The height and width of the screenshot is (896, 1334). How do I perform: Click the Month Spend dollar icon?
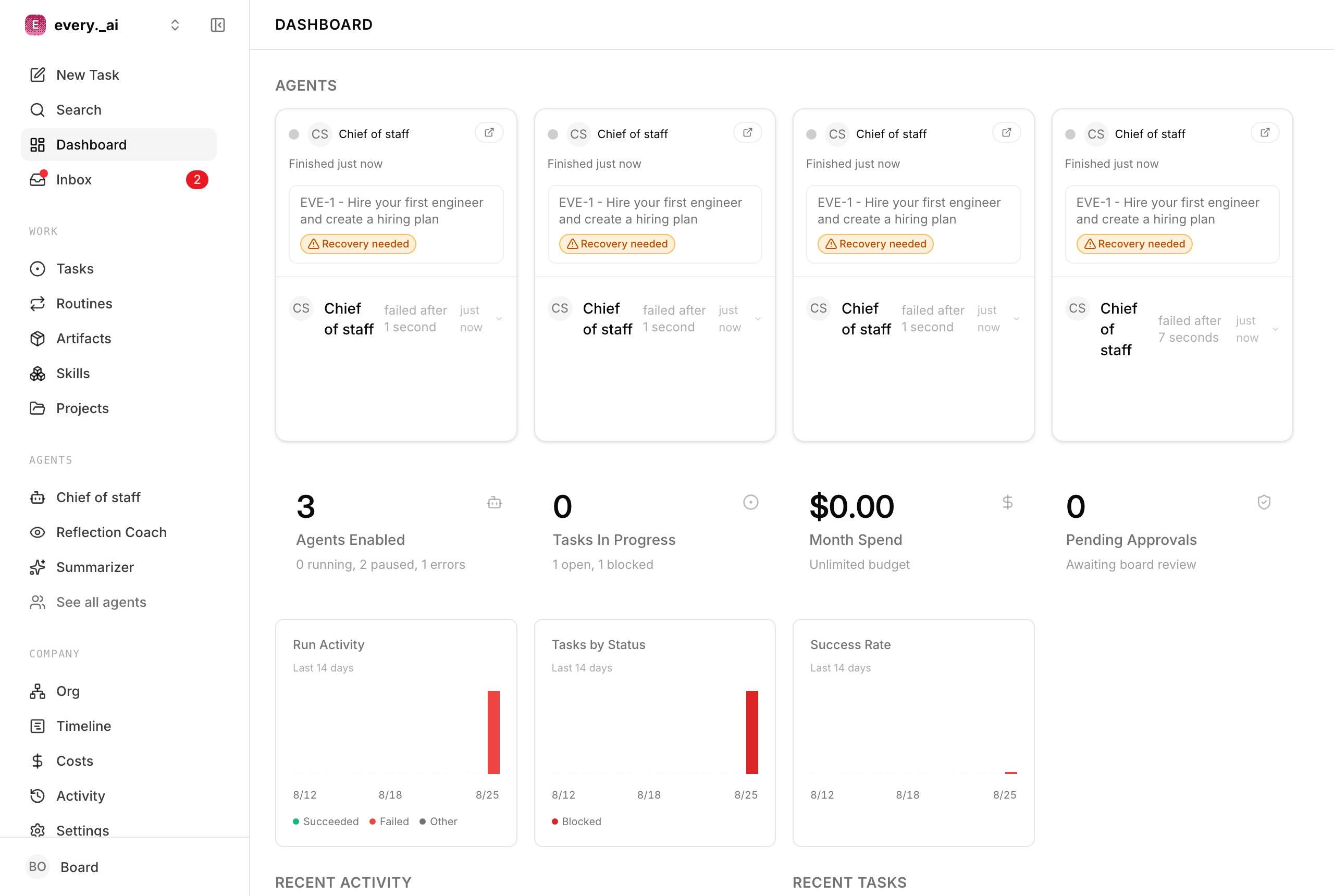tap(1007, 502)
